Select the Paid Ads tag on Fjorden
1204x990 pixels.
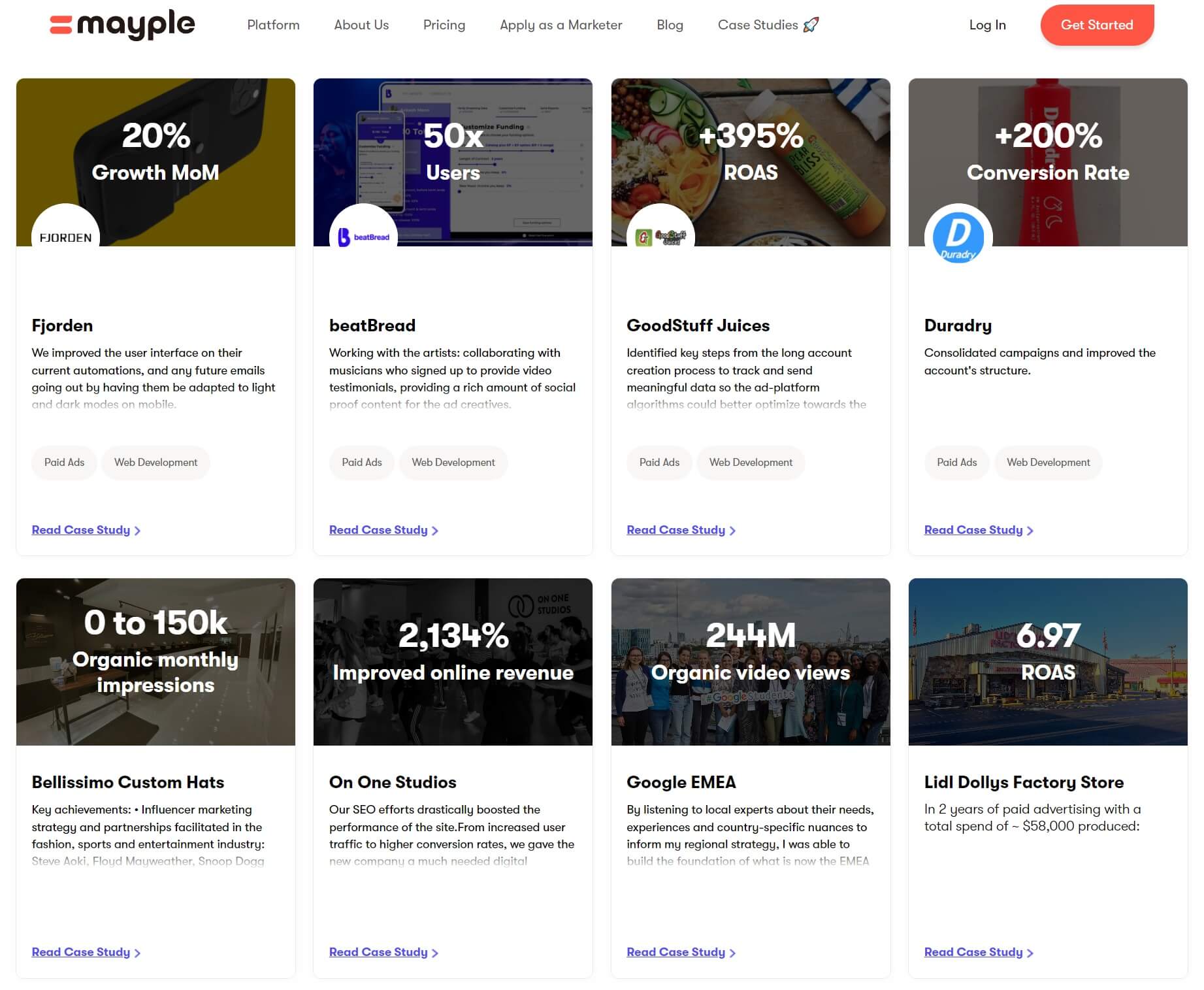point(64,463)
